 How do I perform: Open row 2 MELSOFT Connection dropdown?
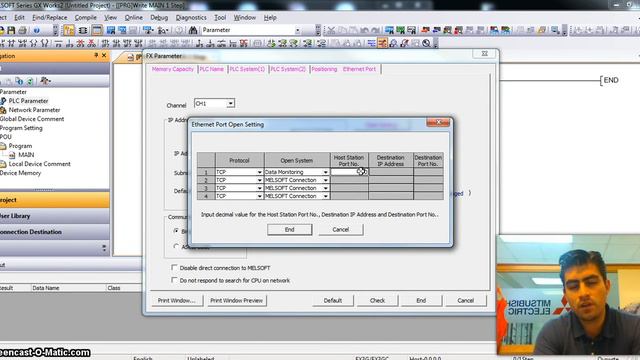[x=325, y=180]
